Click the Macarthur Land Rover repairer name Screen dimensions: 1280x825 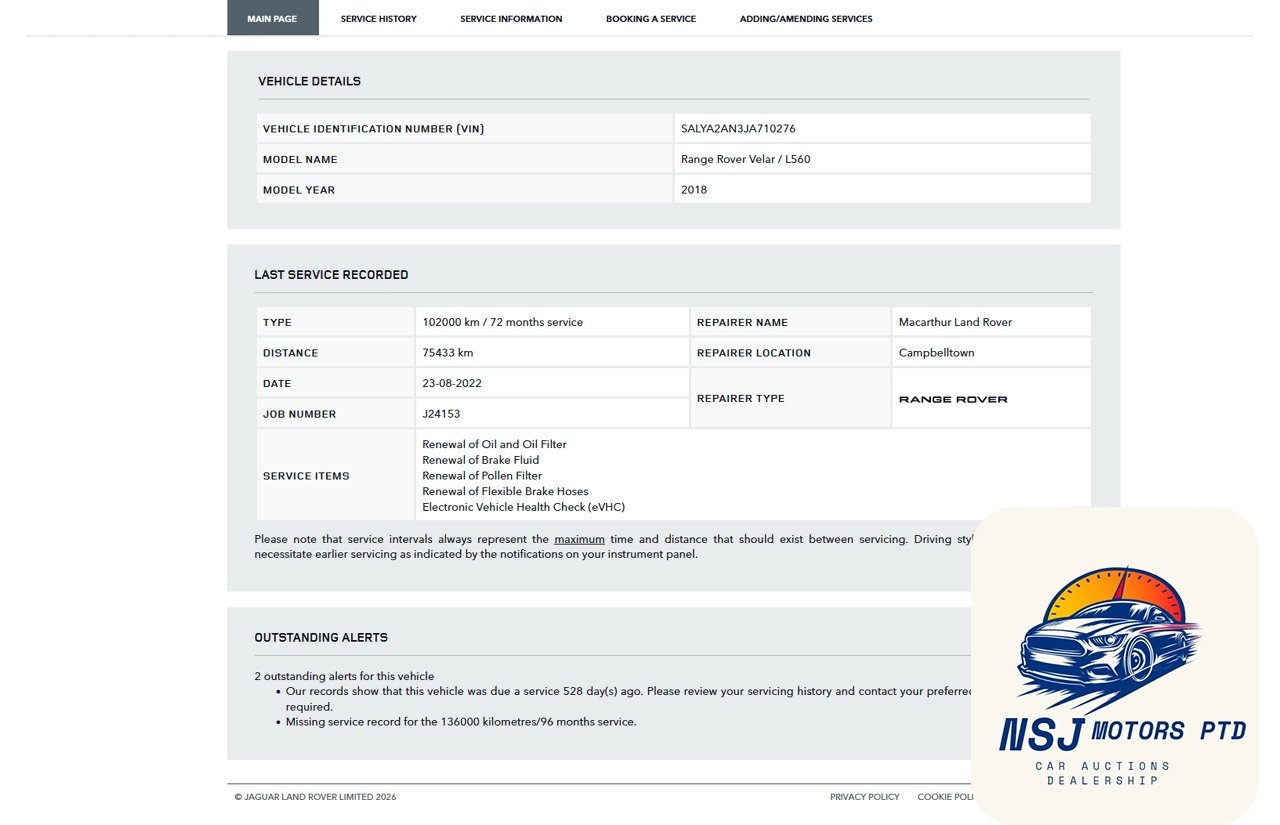pos(955,322)
